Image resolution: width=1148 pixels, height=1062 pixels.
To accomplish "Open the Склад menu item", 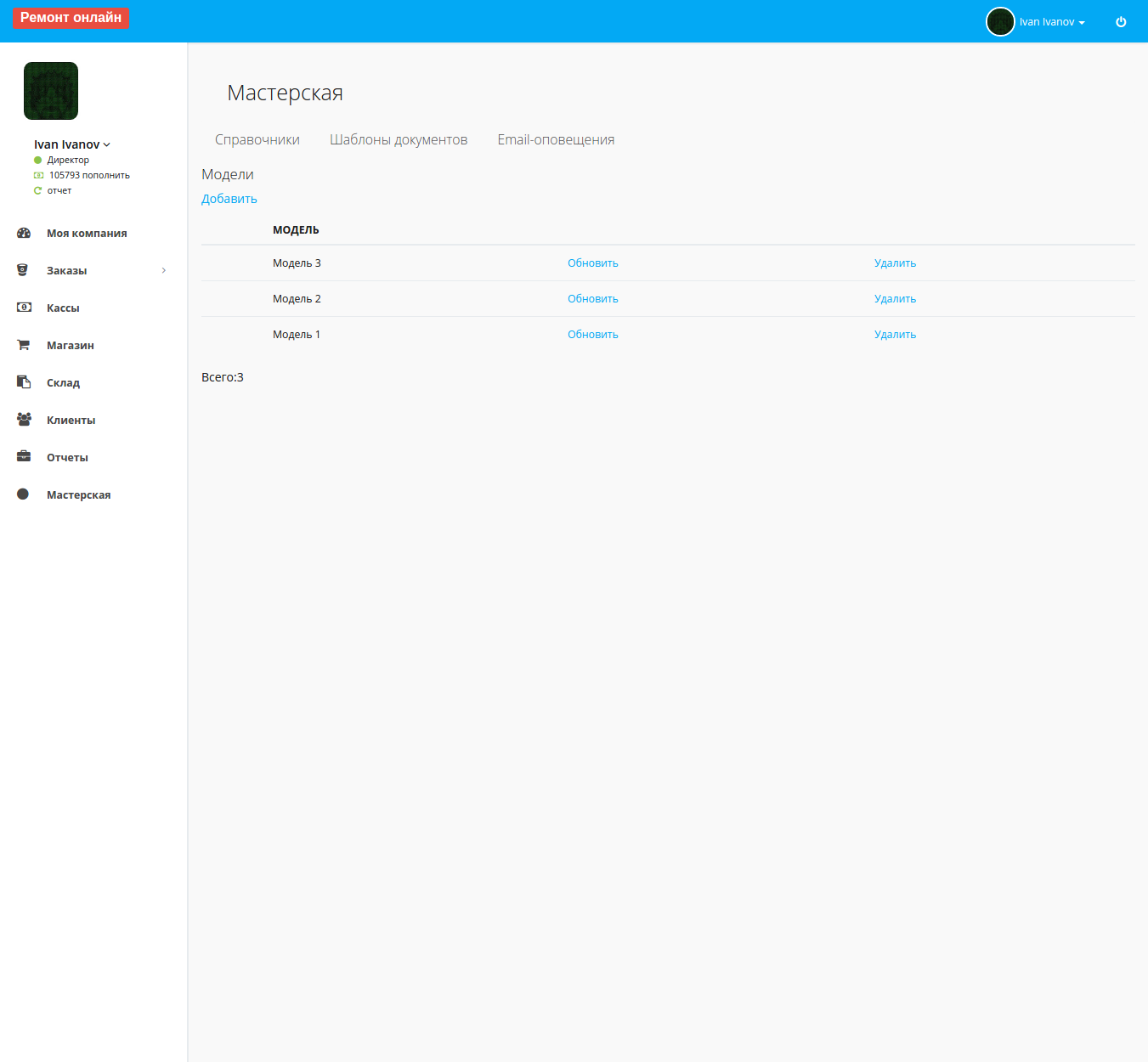I will [x=63, y=382].
